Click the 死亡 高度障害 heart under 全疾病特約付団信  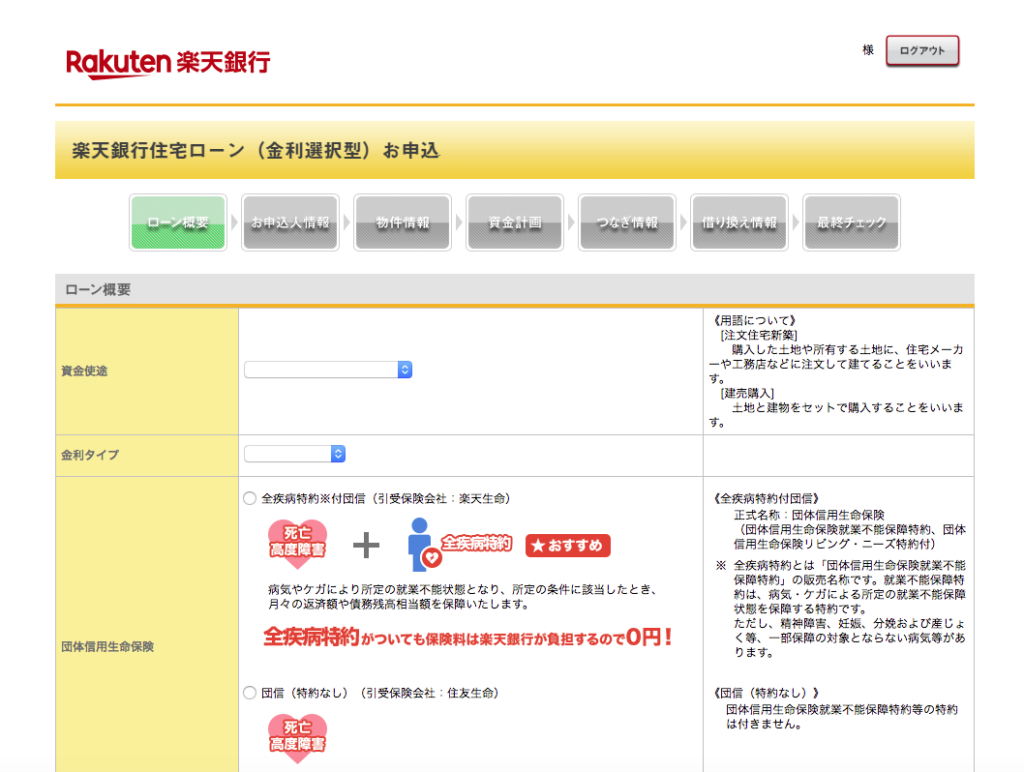coord(297,544)
